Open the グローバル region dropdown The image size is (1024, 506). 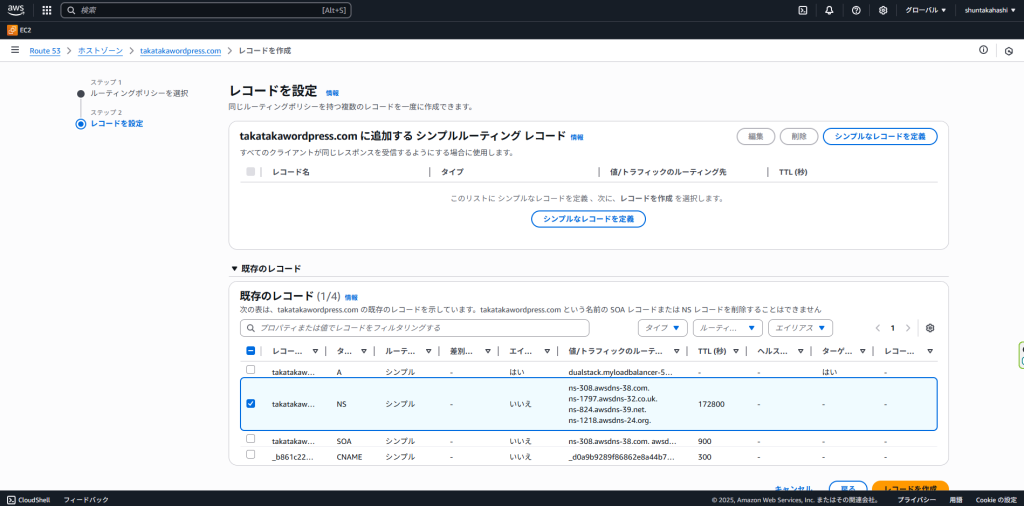tap(925, 10)
